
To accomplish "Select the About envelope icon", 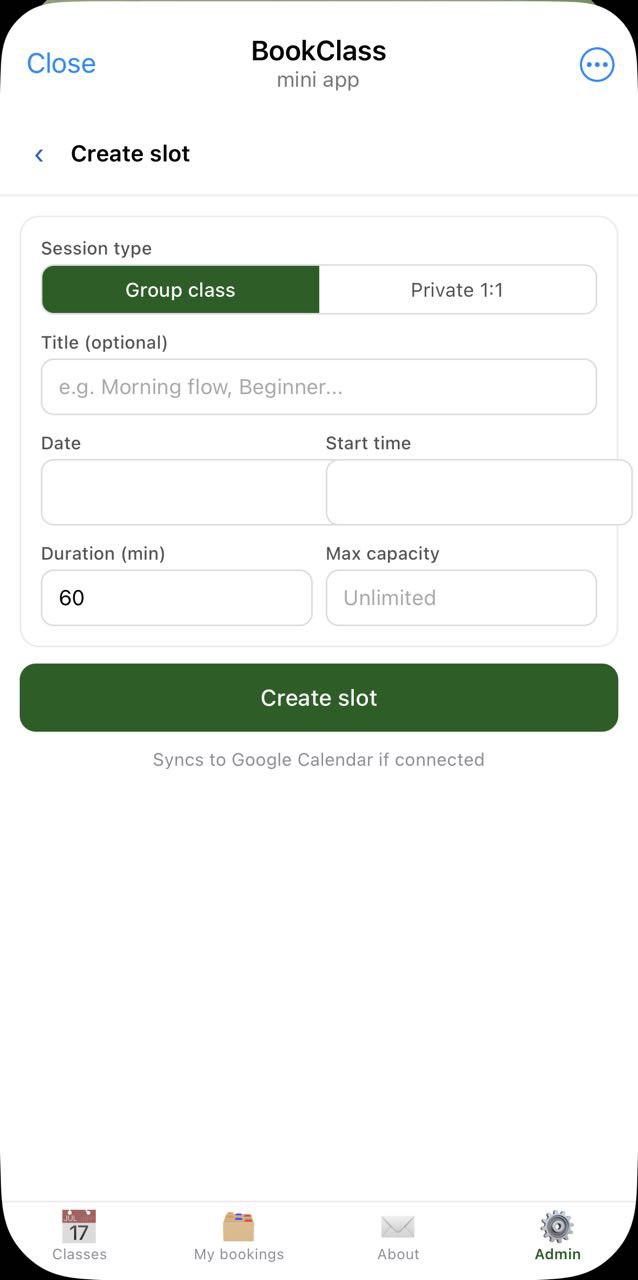I will click(x=398, y=1226).
